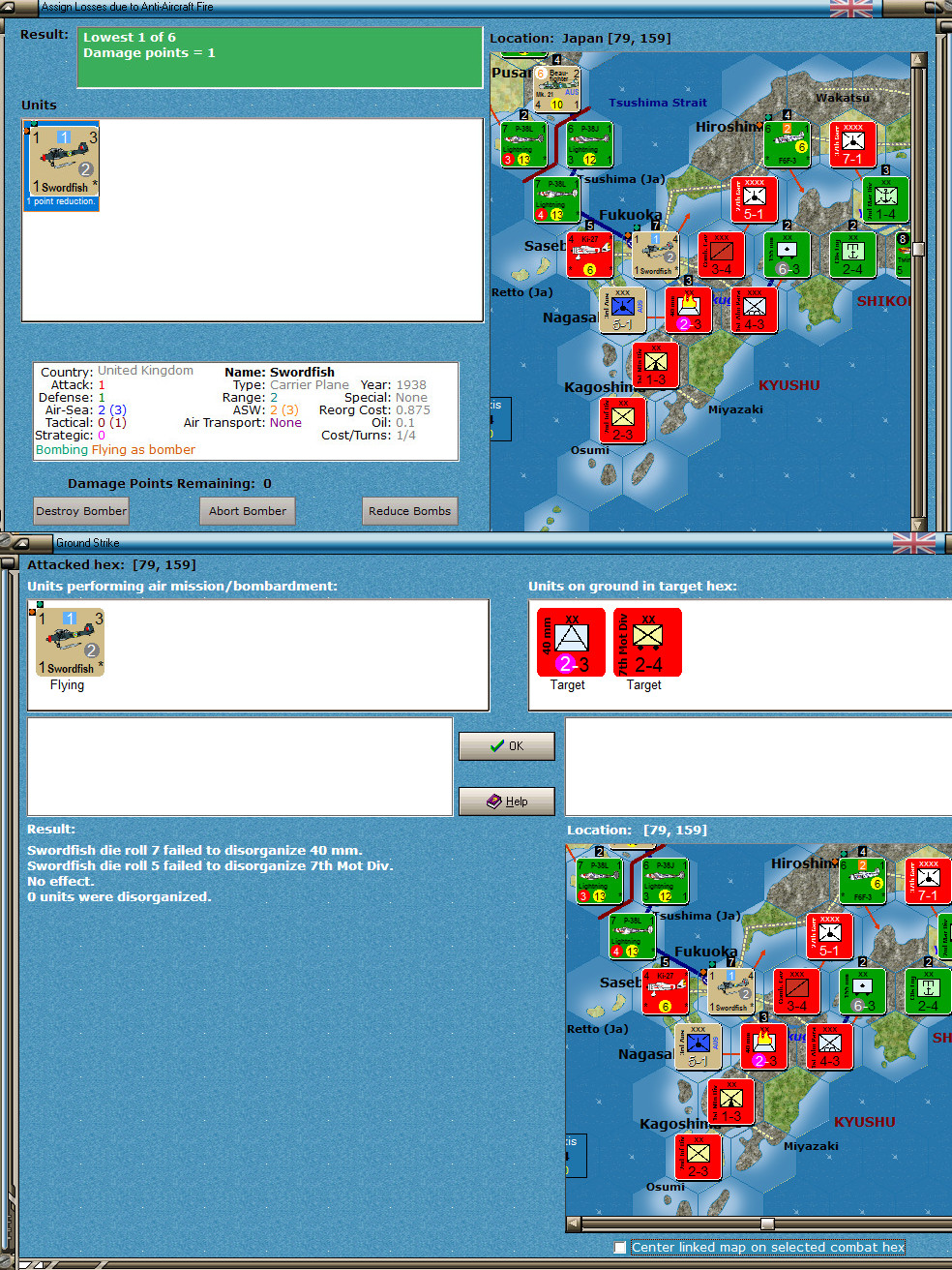This screenshot has width=952, height=1270.
Task: Click Swordfish counter on Ground Strike map
Action: [730, 991]
